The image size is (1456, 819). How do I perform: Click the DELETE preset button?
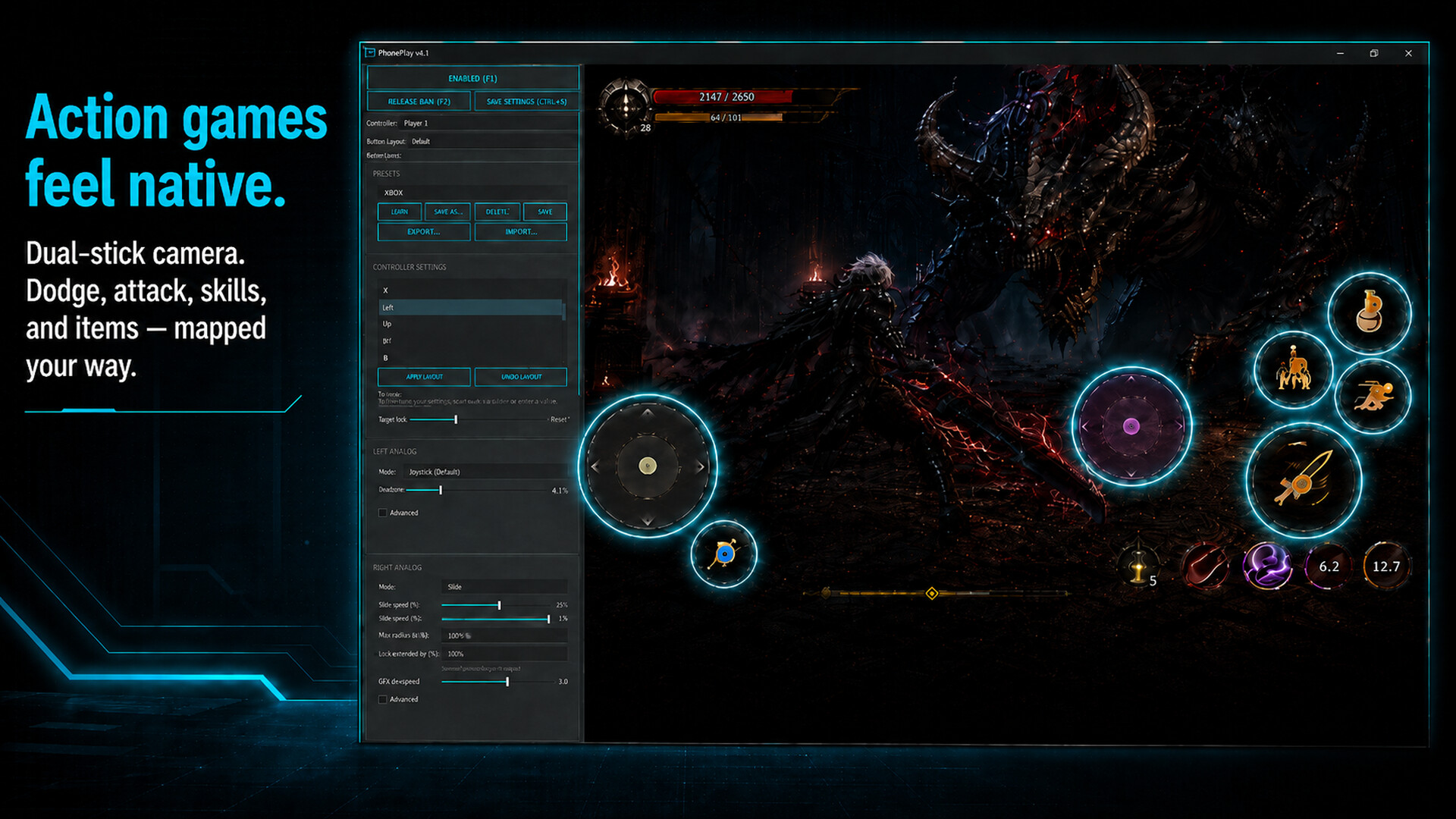coord(497,212)
